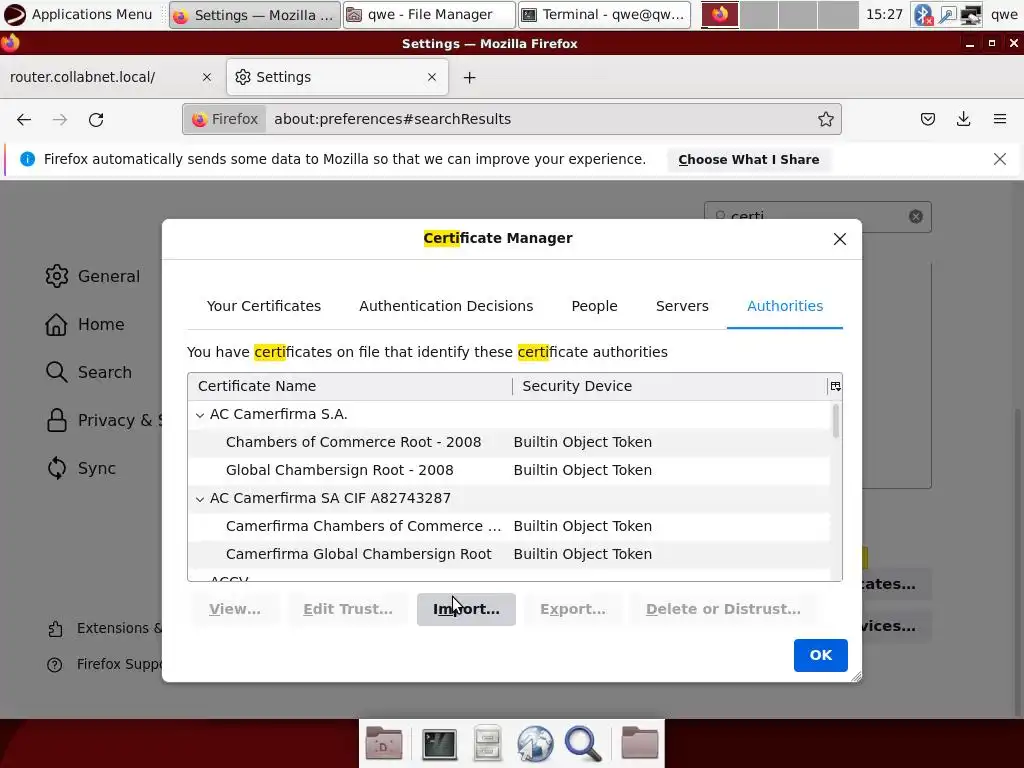This screenshot has height=768, width=1024.
Task: Open Firefox Support link
Action: (x=104, y=664)
